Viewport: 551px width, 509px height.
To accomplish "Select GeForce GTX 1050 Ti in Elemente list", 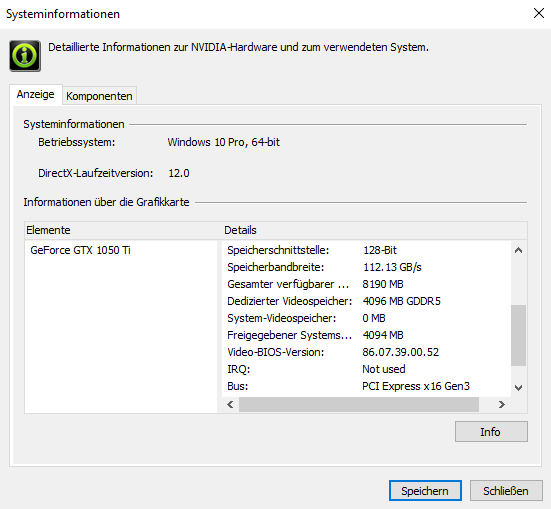I will click(80, 250).
